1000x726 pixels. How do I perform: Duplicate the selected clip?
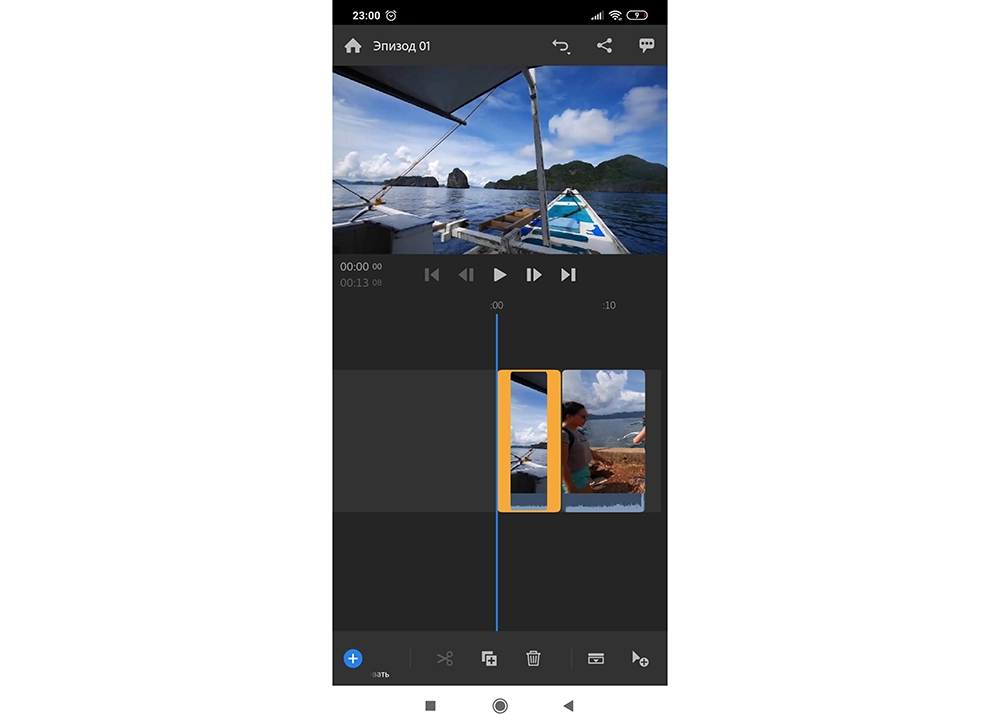489,658
